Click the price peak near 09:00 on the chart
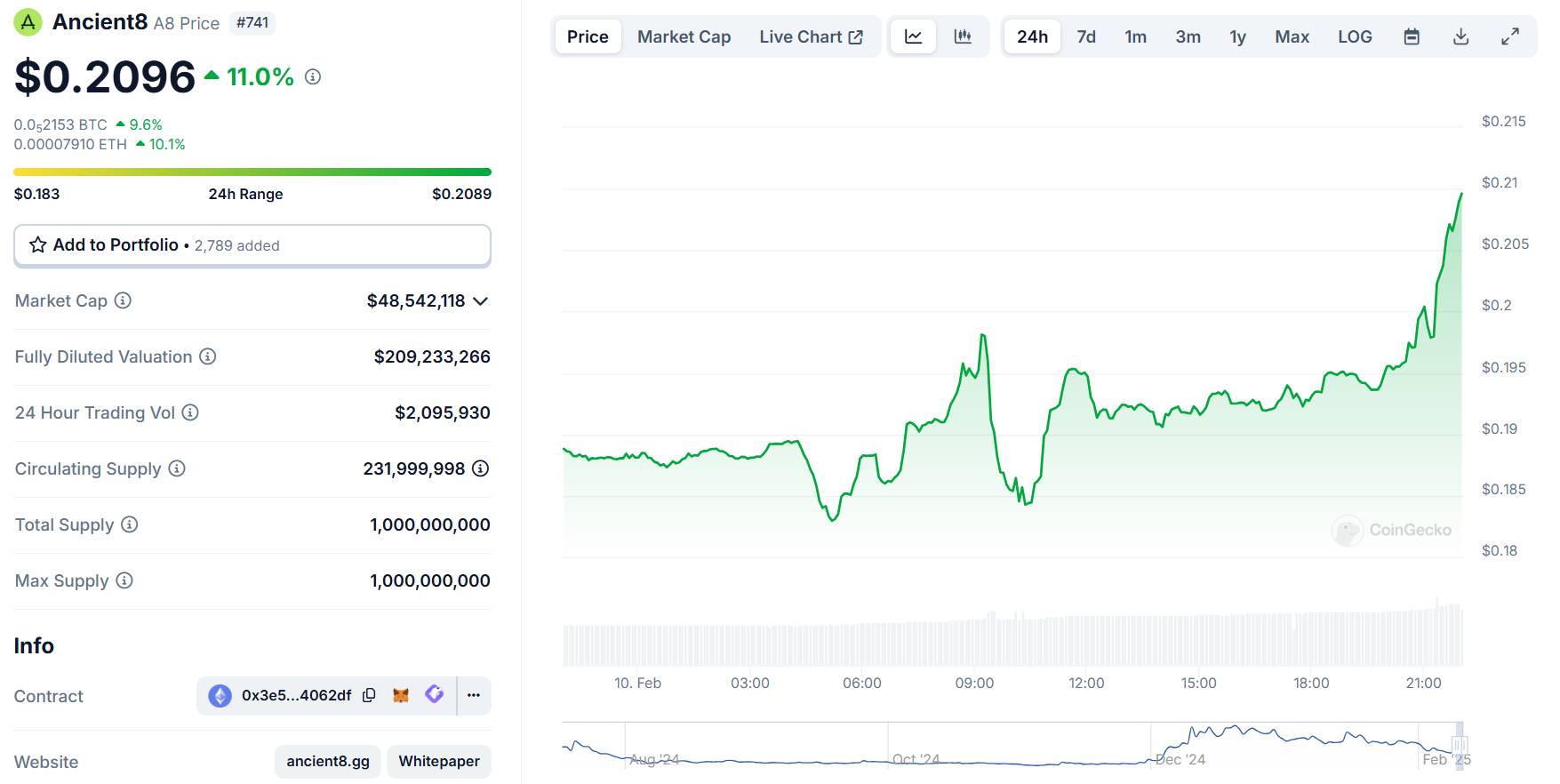Screen dimensions: 1560x784 click(982, 335)
